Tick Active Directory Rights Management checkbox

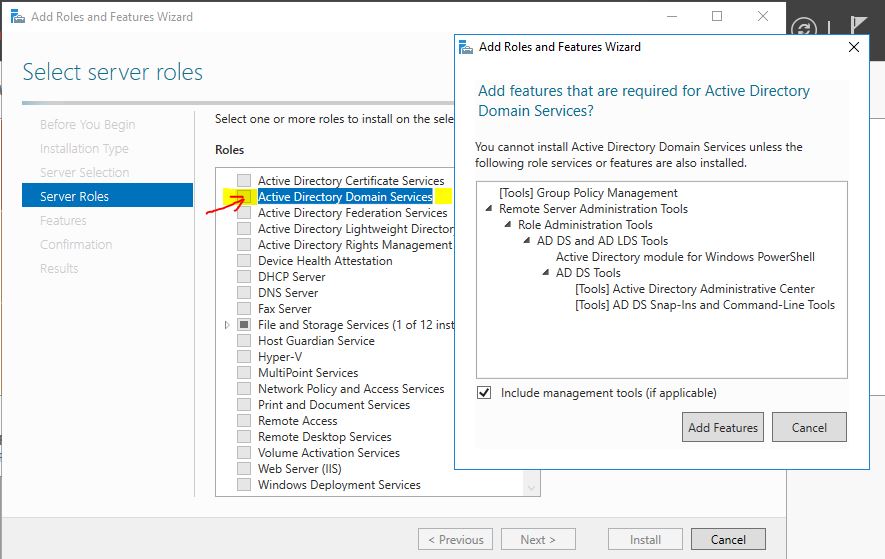coord(244,244)
